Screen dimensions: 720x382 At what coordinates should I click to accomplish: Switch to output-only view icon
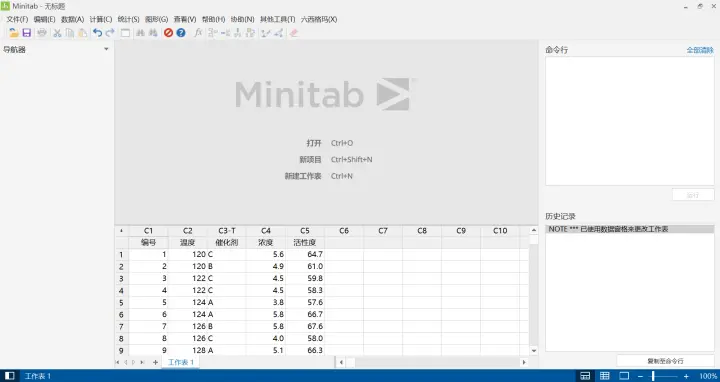(624, 376)
